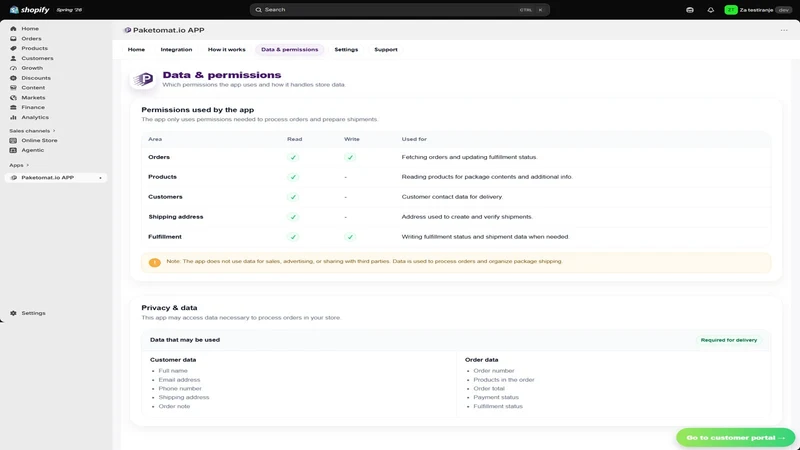Click the pin dot beside Paketomat.io APP
The width and height of the screenshot is (800, 450).
(x=101, y=178)
